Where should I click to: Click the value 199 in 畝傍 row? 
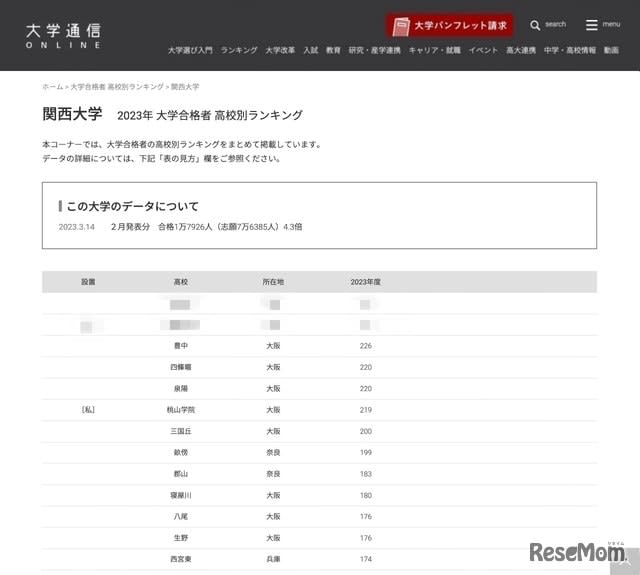pyautogui.click(x=366, y=453)
